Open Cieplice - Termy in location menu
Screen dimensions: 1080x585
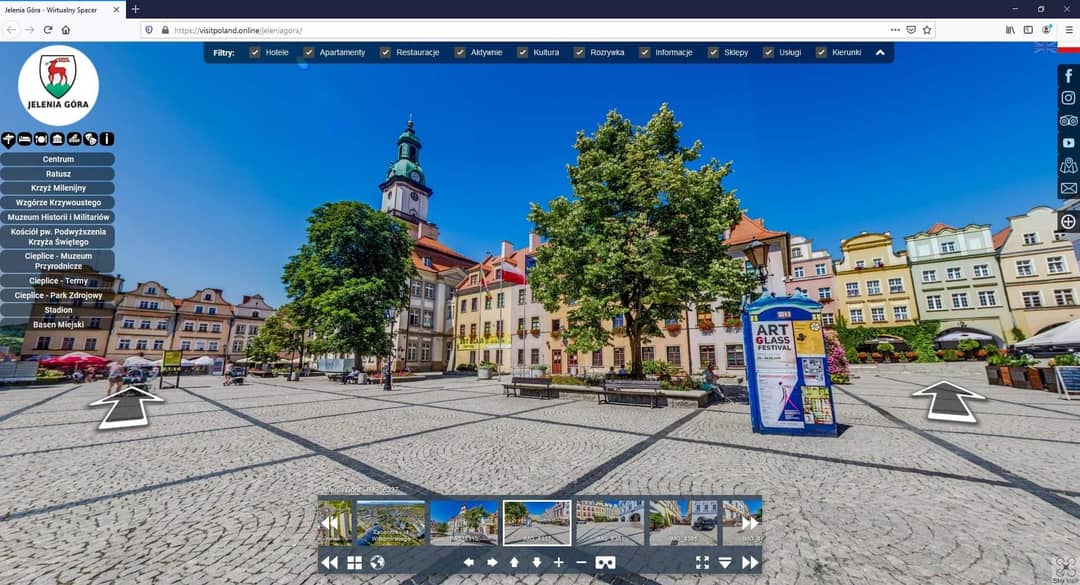(58, 281)
